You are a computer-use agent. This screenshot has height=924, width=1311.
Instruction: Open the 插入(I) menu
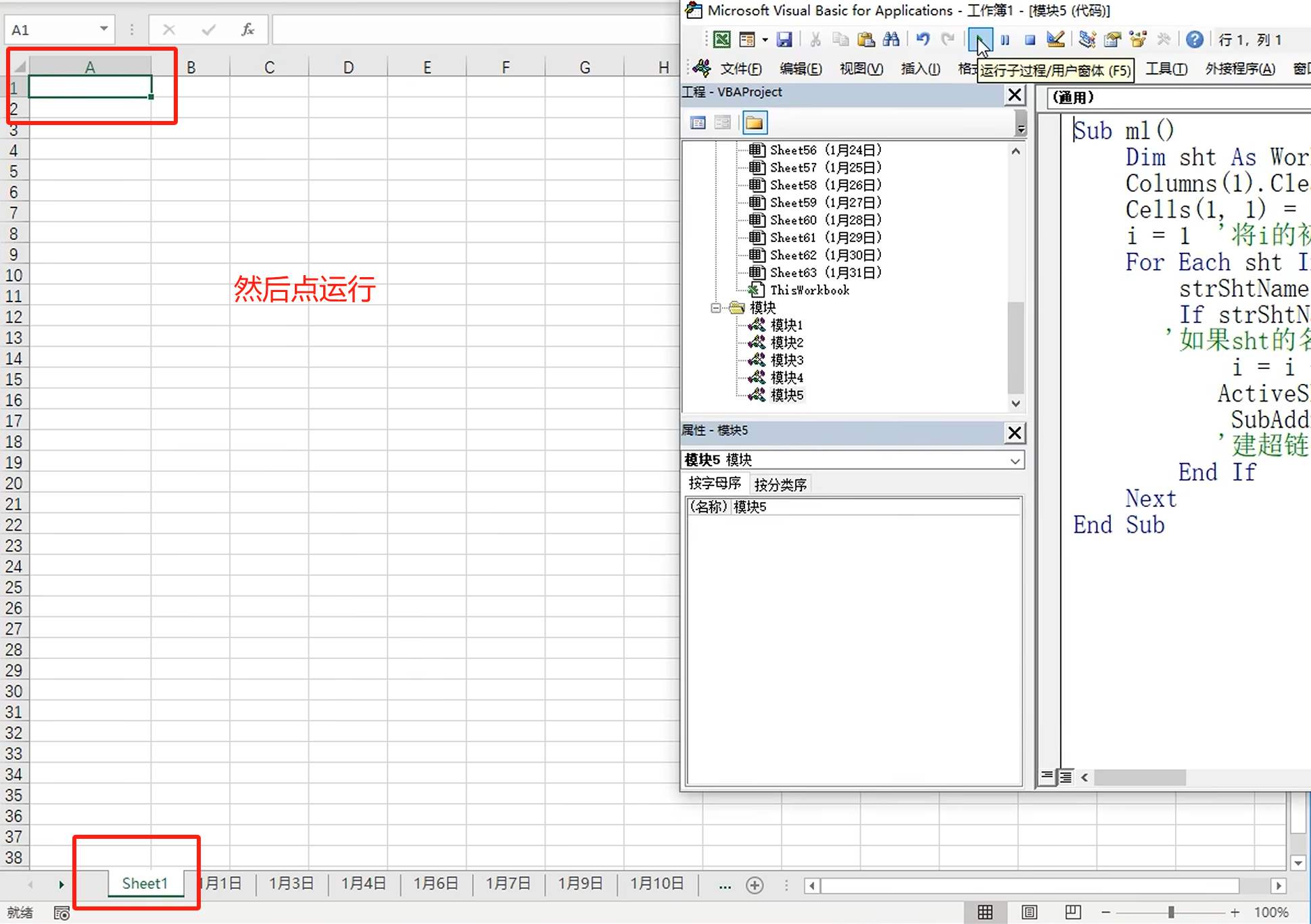(920, 68)
